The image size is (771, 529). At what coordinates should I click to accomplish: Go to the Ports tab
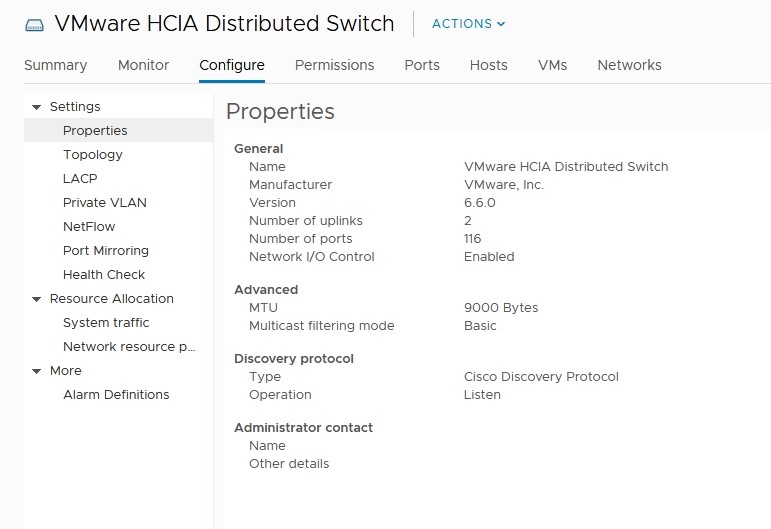point(422,65)
